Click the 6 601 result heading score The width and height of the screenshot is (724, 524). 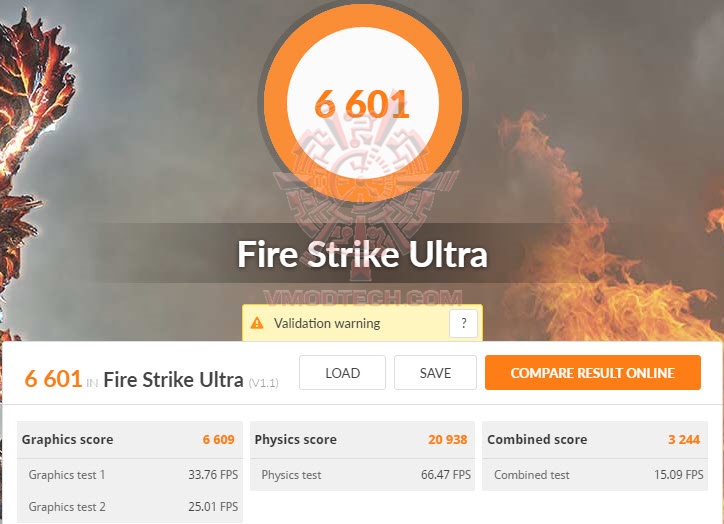click(x=53, y=379)
